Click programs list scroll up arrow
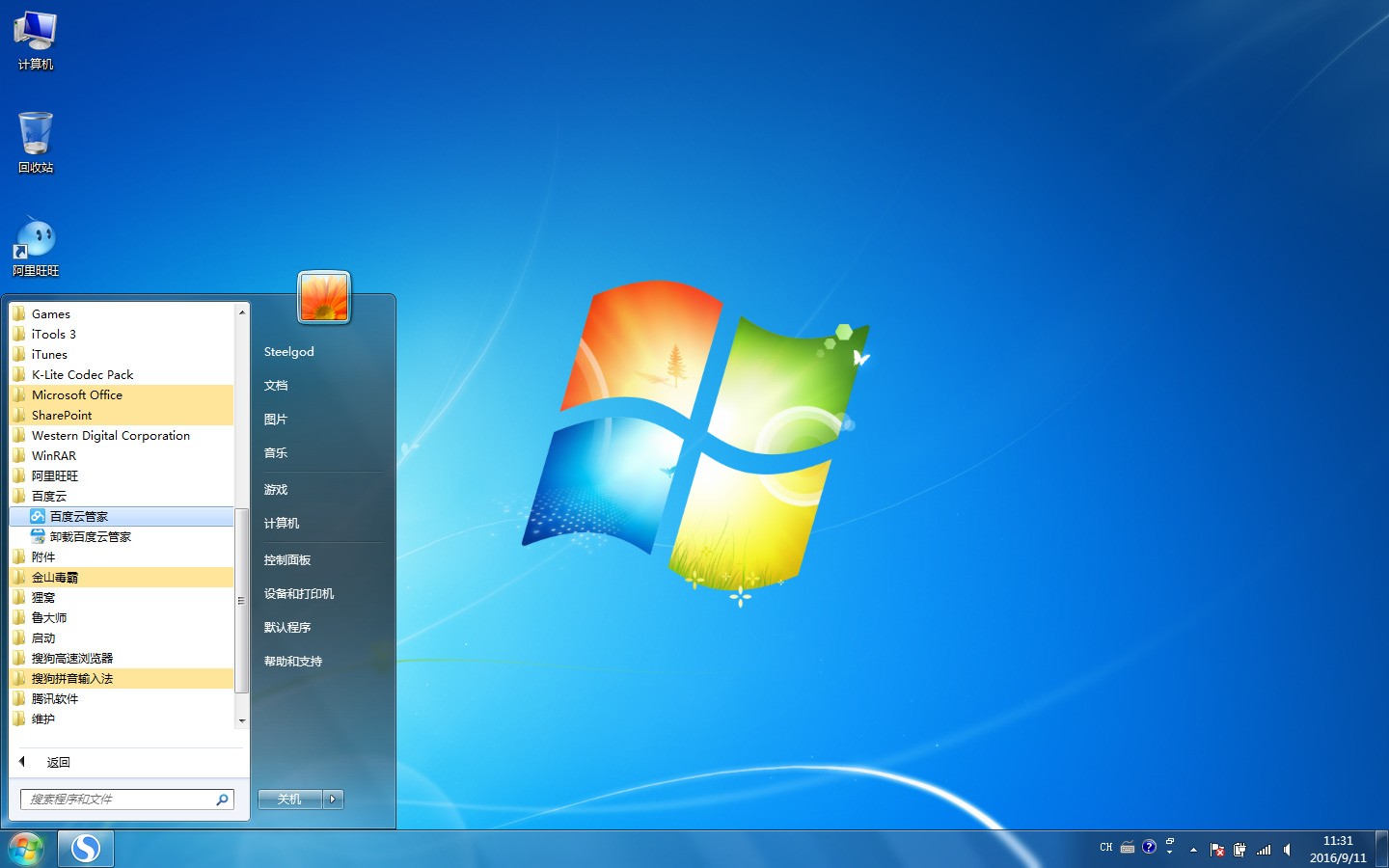 point(242,312)
